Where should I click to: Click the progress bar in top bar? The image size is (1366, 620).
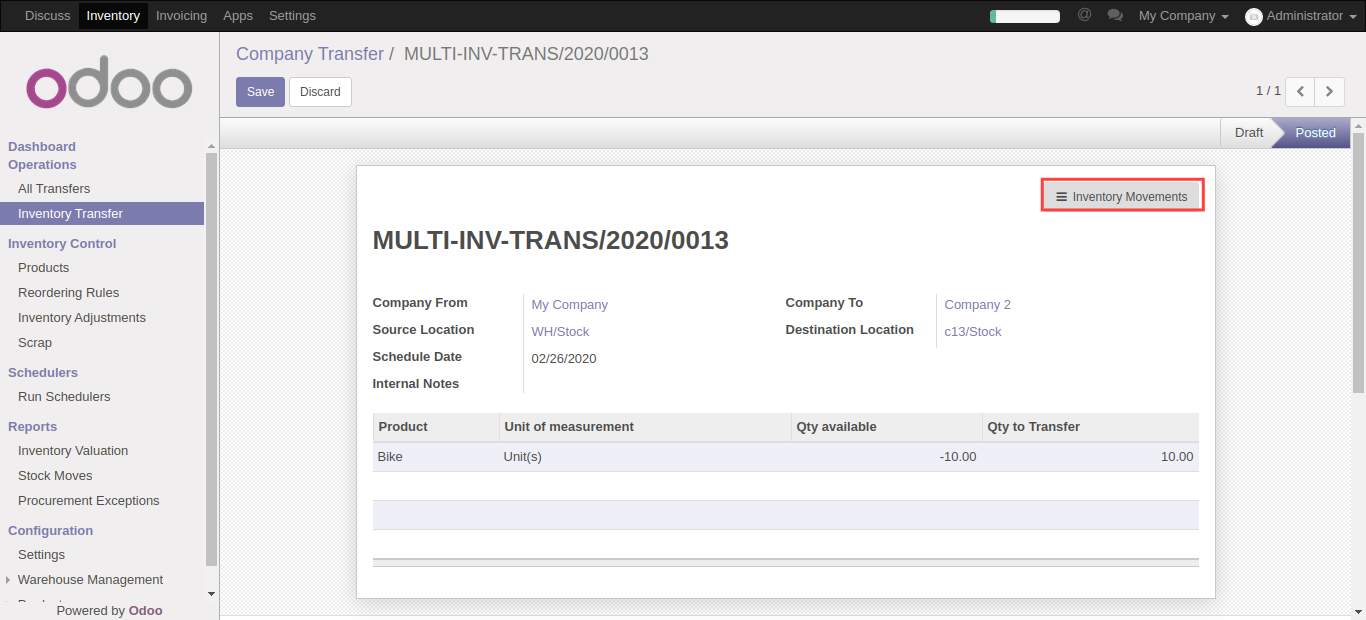1024,16
